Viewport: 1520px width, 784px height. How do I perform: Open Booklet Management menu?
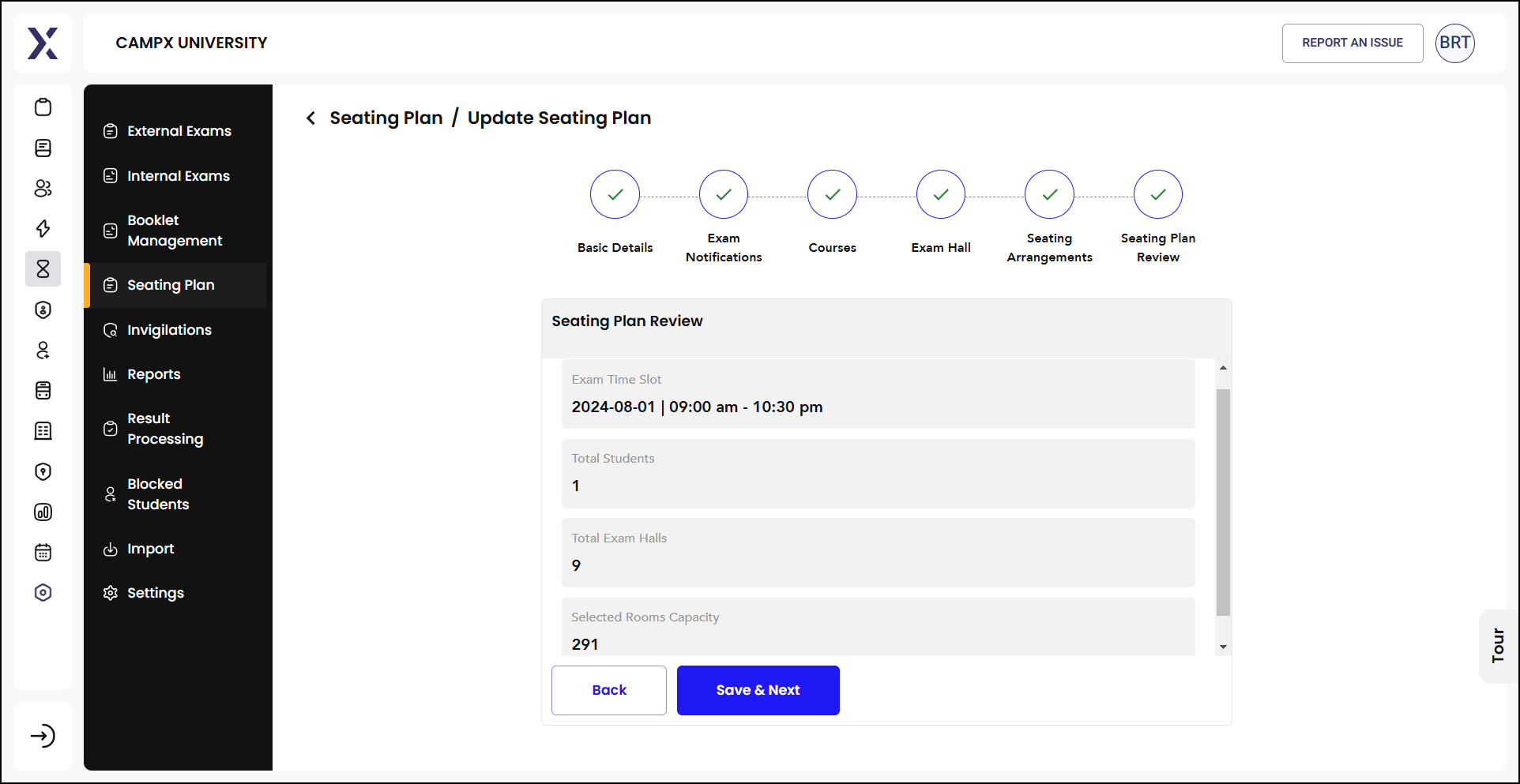(x=175, y=231)
